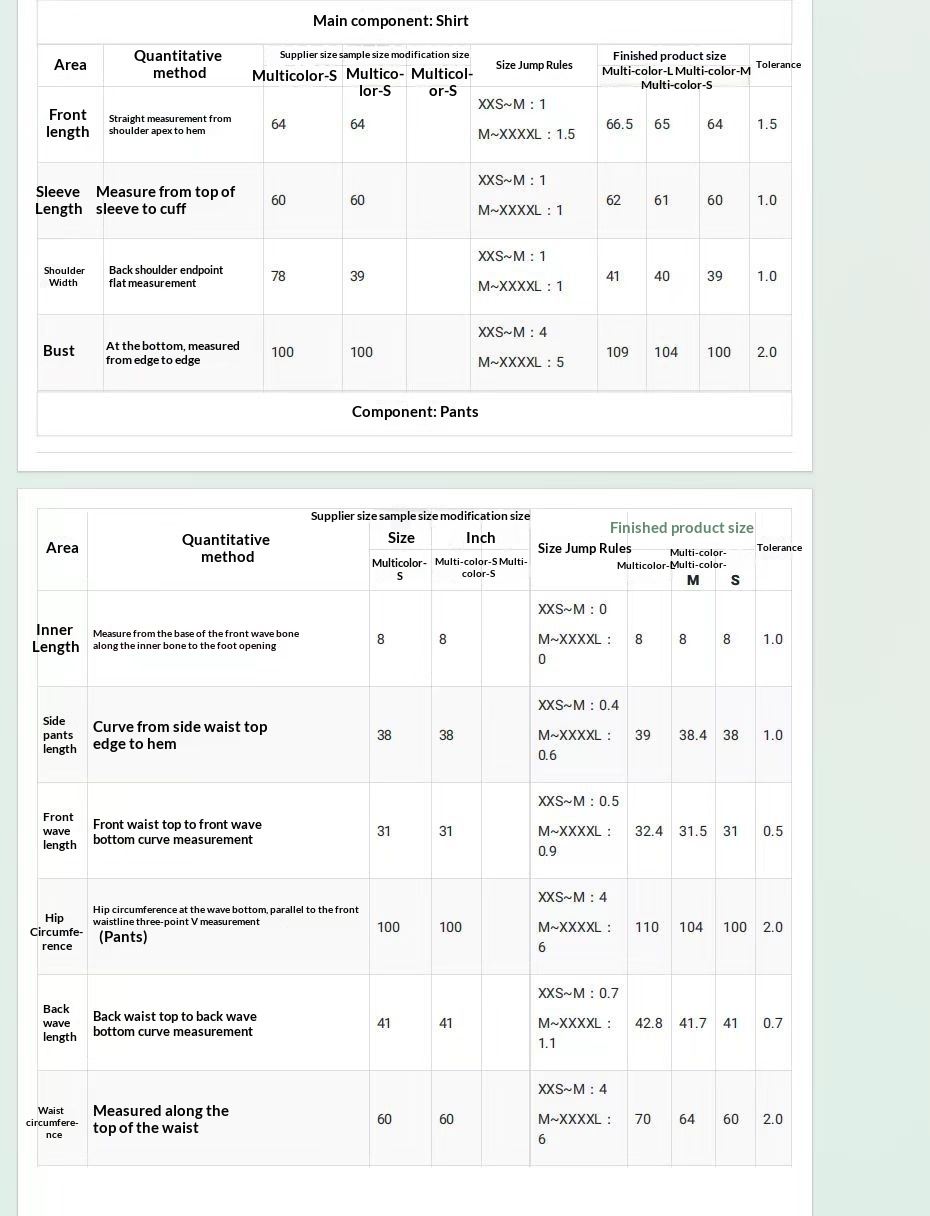Click the "Main component: Shirt" title
This screenshot has height=1216, width=930.
[390, 21]
